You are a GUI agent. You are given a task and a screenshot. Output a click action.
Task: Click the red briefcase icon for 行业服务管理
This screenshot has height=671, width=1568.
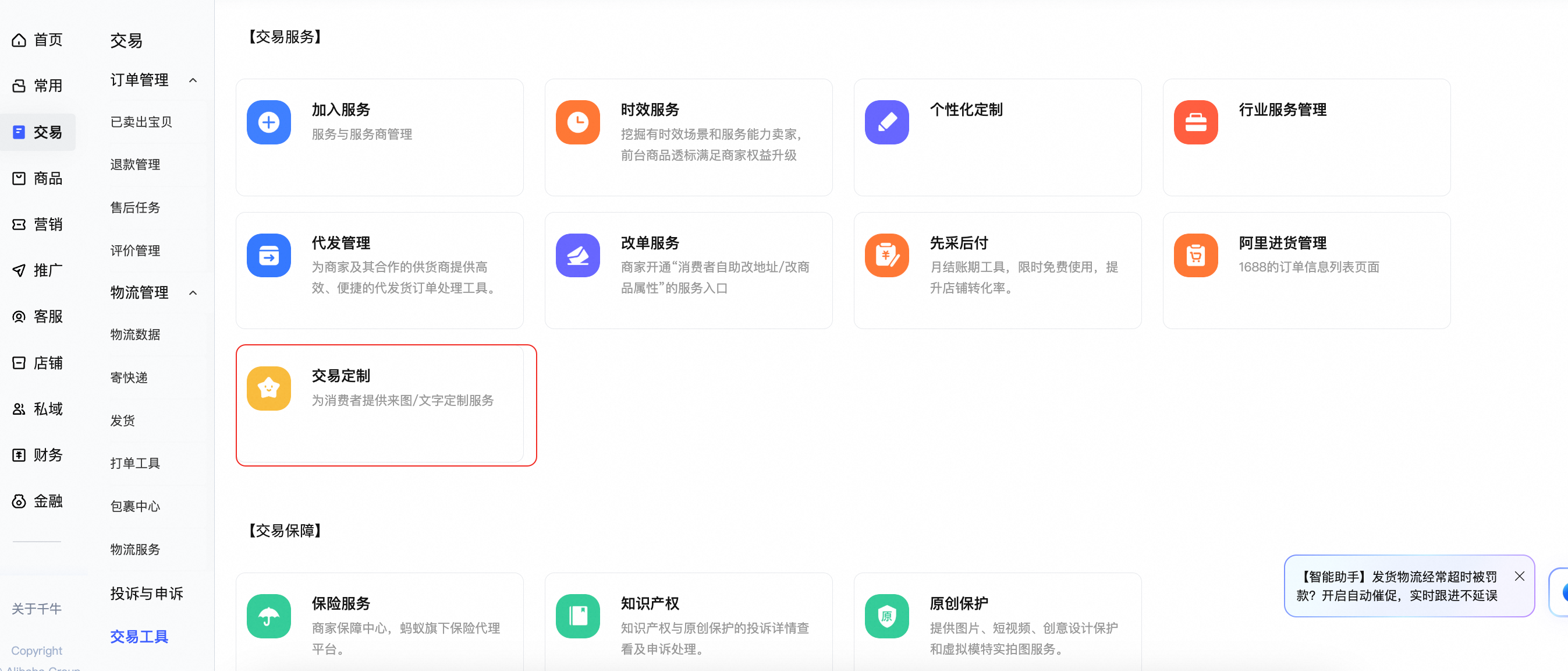(1196, 122)
